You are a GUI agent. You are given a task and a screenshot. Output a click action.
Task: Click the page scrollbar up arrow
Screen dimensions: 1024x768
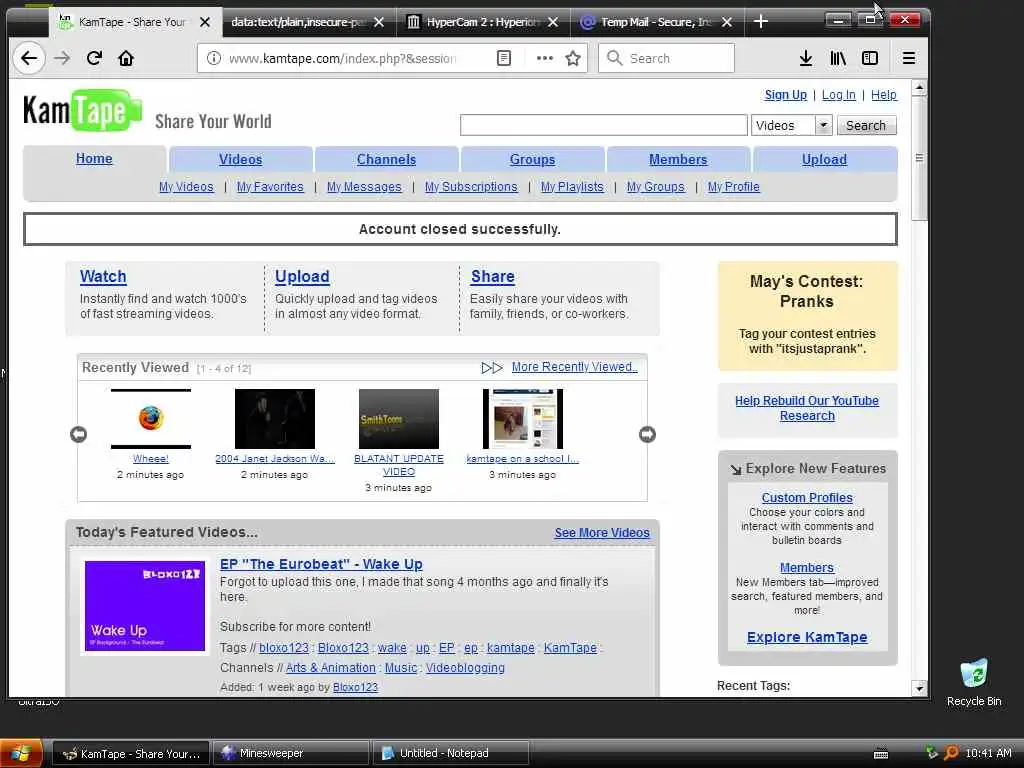point(920,87)
